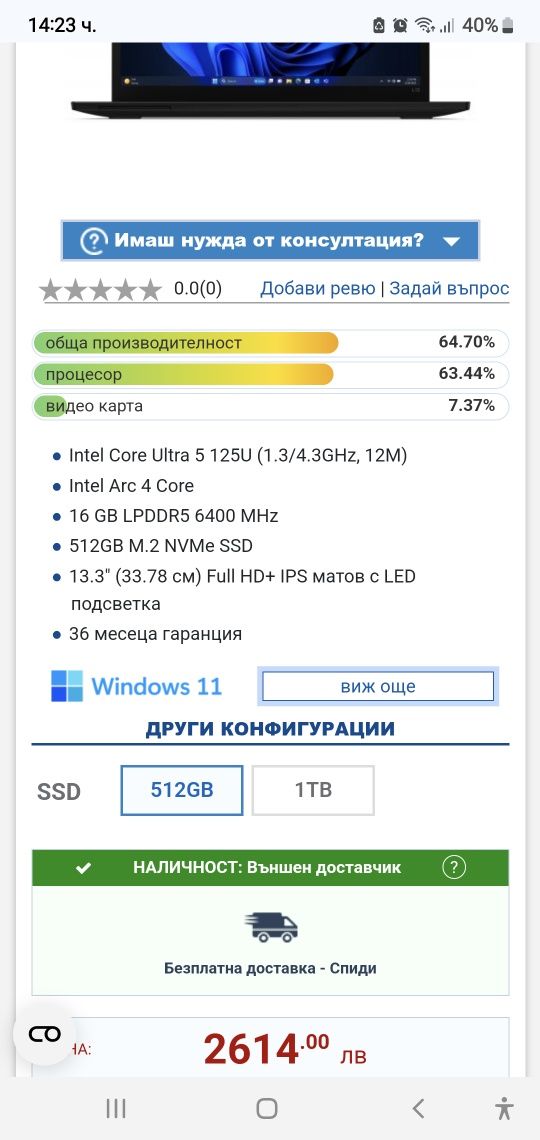Tap the five-star rating row
This screenshot has width=540, height=1140.
100,289
